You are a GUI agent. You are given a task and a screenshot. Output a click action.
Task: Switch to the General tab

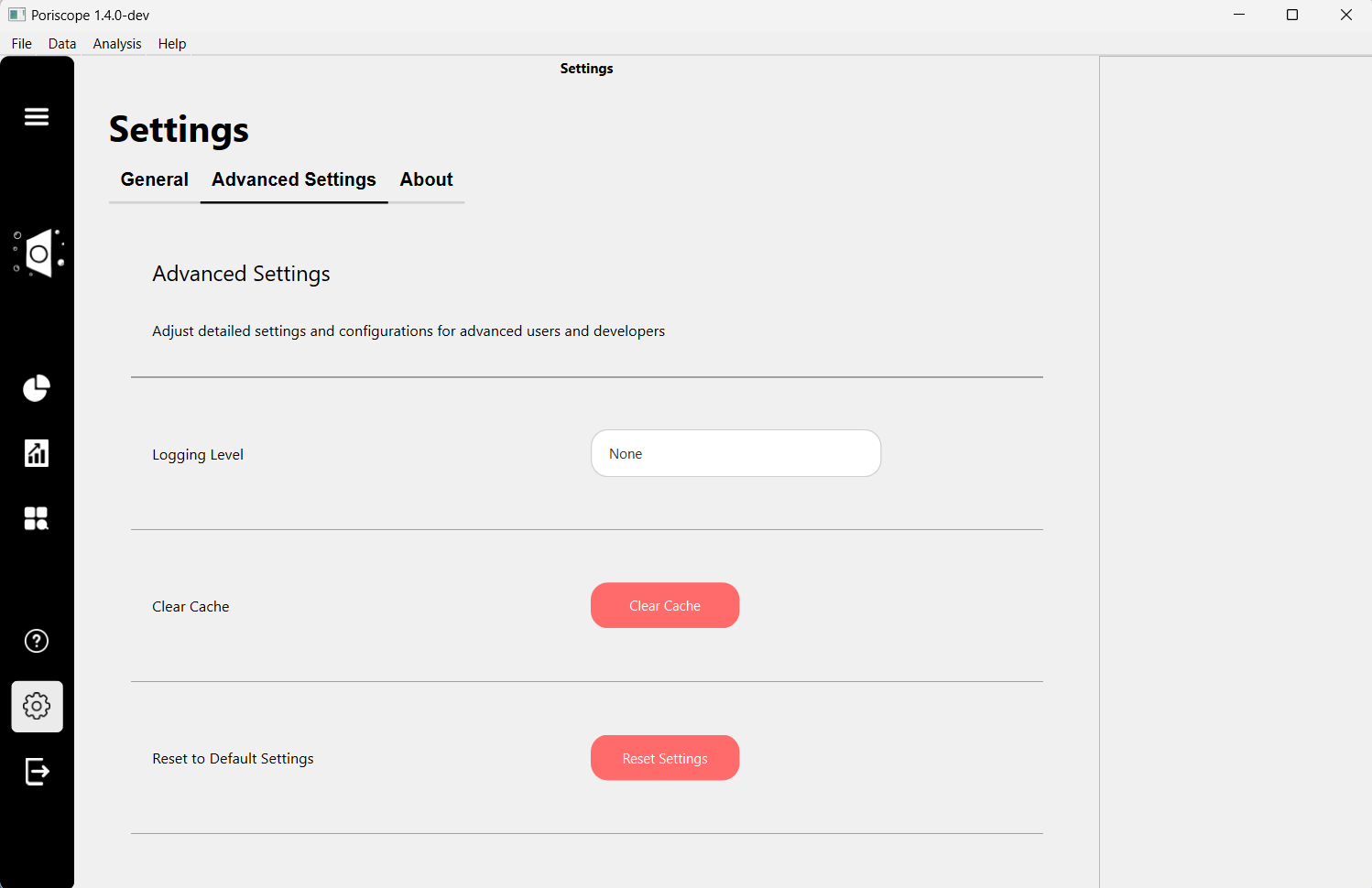click(x=154, y=179)
